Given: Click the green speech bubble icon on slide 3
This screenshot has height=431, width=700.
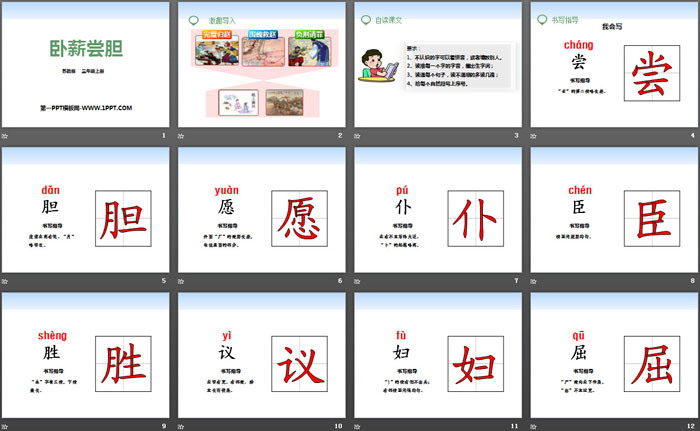Looking at the screenshot, I should [x=366, y=20].
